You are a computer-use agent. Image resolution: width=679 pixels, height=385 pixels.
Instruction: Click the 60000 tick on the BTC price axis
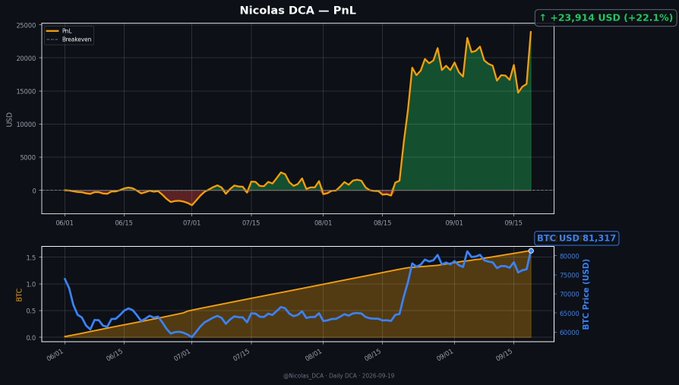569,333
